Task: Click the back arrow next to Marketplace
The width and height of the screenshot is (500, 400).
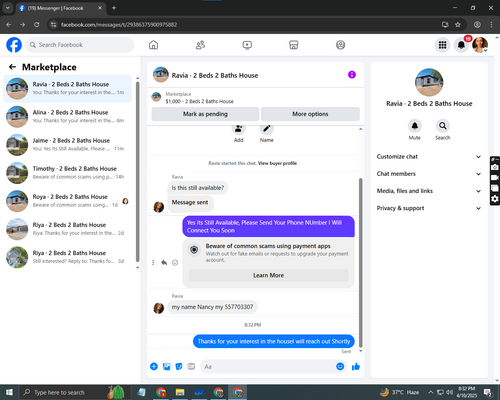Action: pyautogui.click(x=12, y=67)
